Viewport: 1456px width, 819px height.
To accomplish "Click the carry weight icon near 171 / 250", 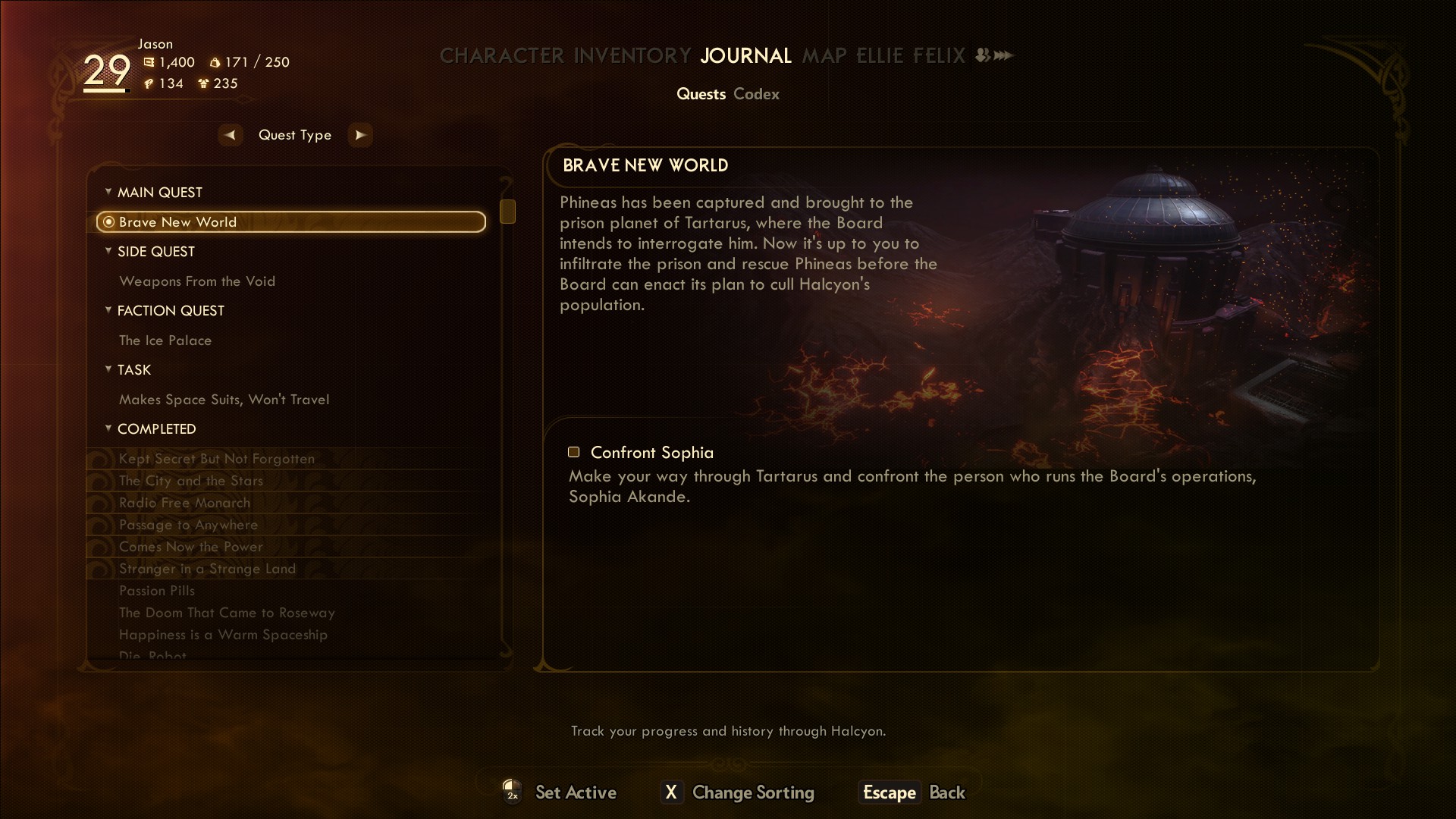I will (215, 63).
